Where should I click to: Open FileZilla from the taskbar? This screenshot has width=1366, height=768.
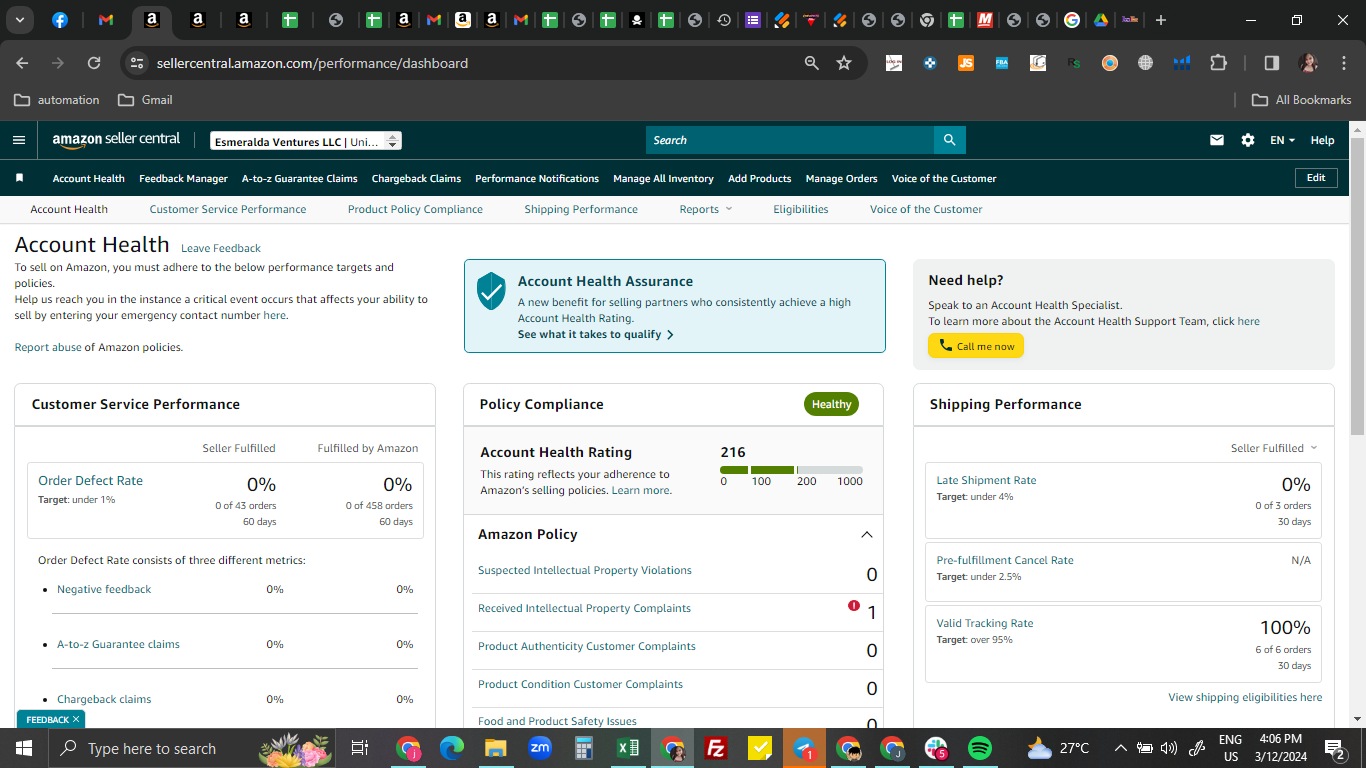click(716, 748)
